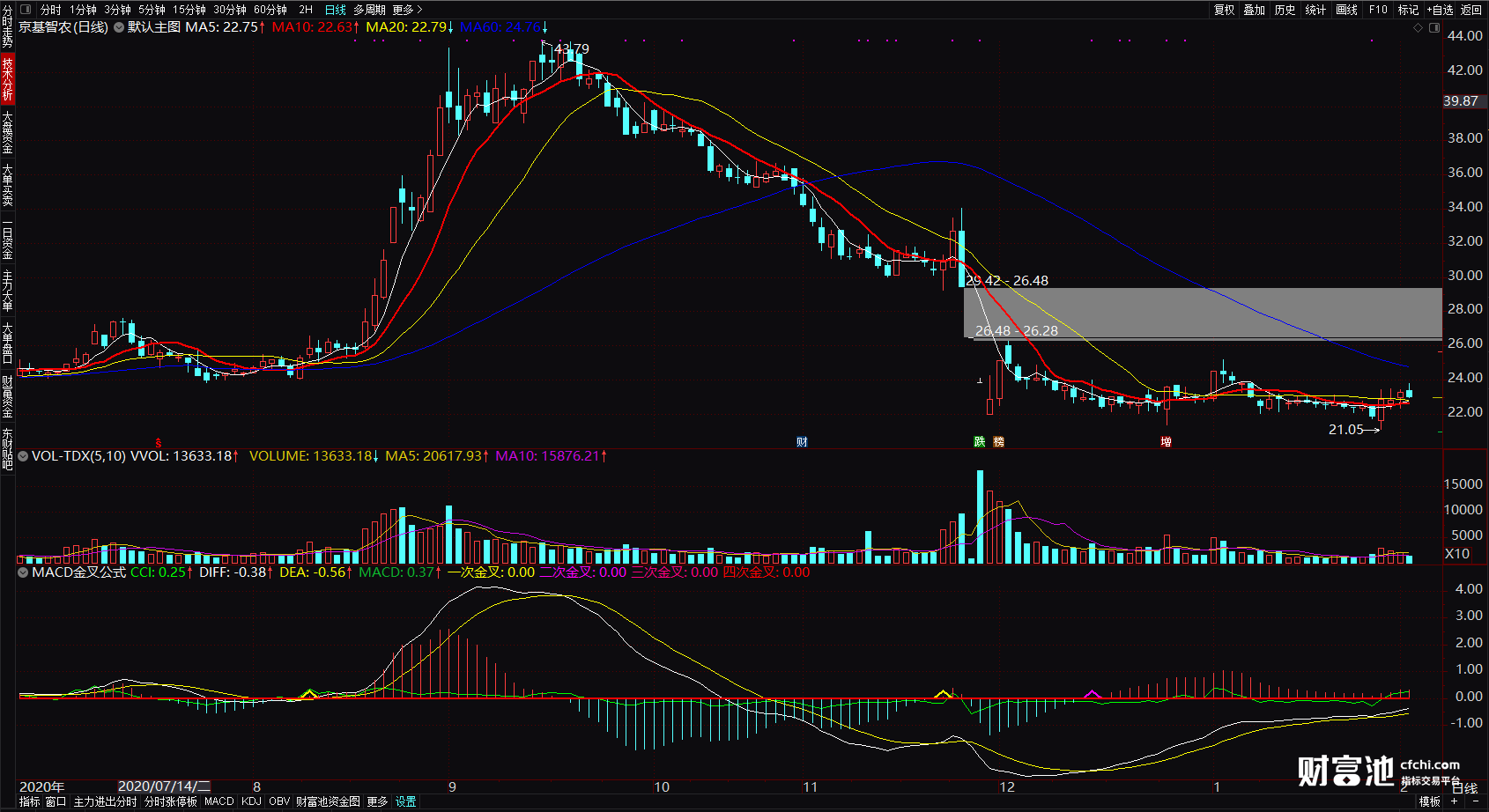The width and height of the screenshot is (1489, 812).
Task: Click the 标记 mark button
Action: click(x=1408, y=10)
